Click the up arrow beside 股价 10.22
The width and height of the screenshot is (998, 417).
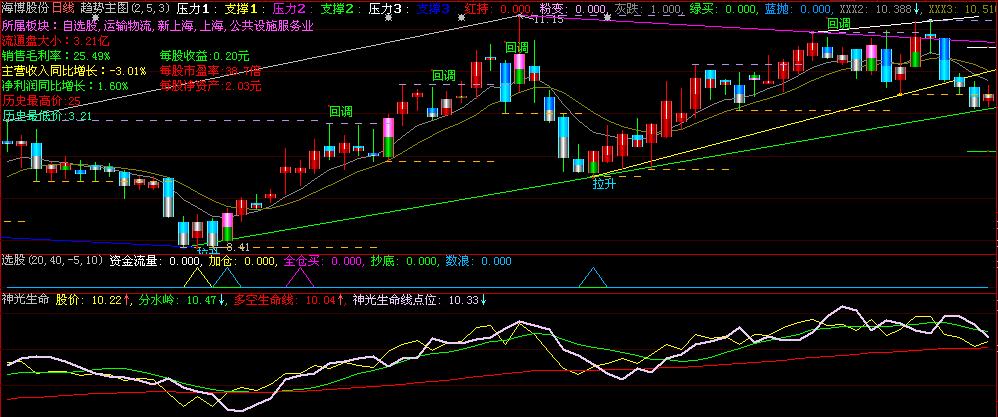[127, 299]
